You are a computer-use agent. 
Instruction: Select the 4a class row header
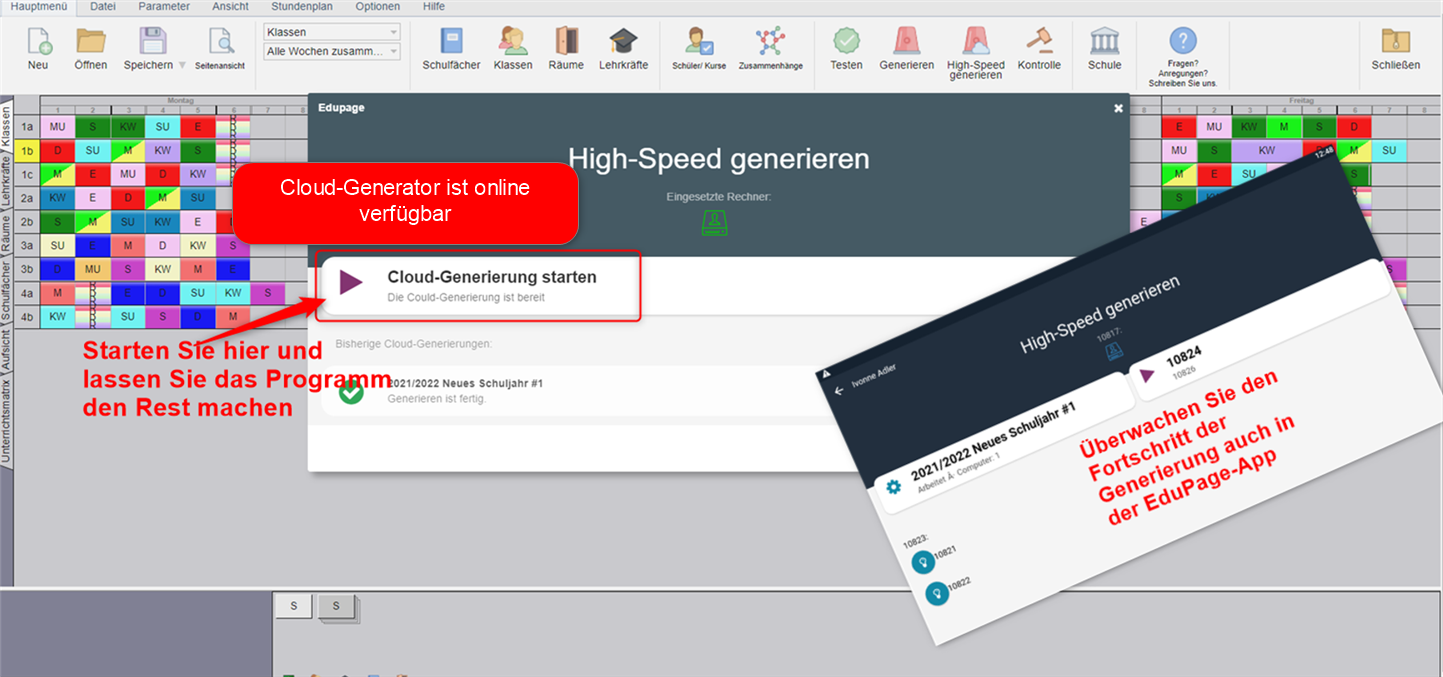tap(27, 293)
